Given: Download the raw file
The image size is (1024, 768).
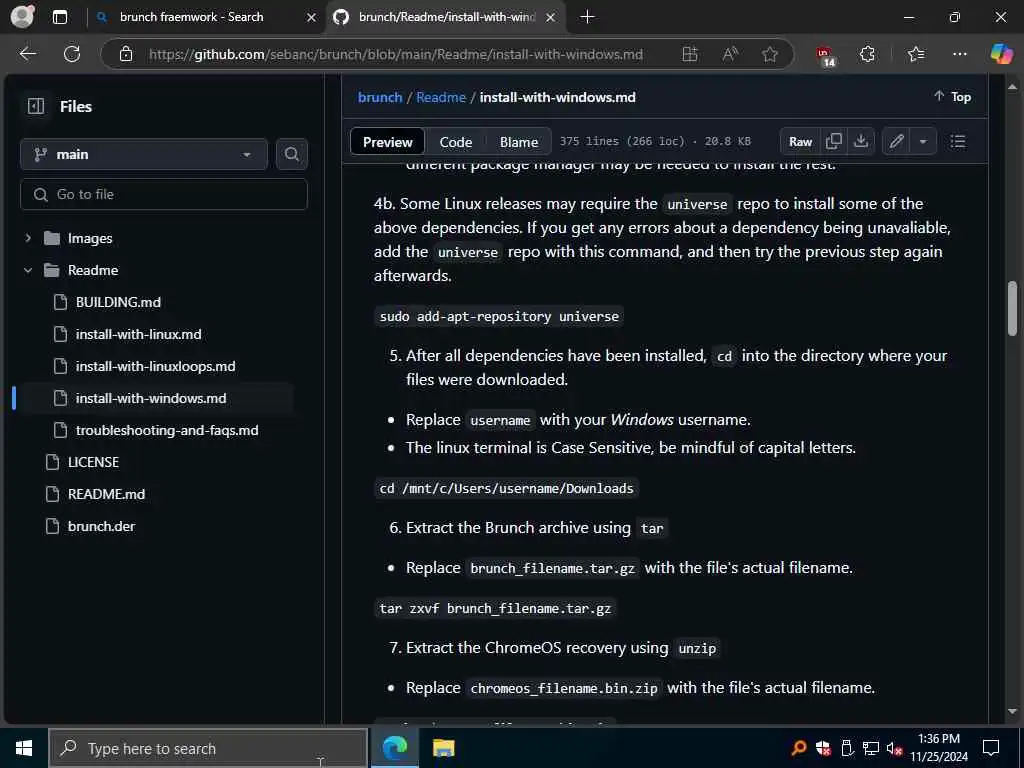Looking at the screenshot, I should [861, 142].
